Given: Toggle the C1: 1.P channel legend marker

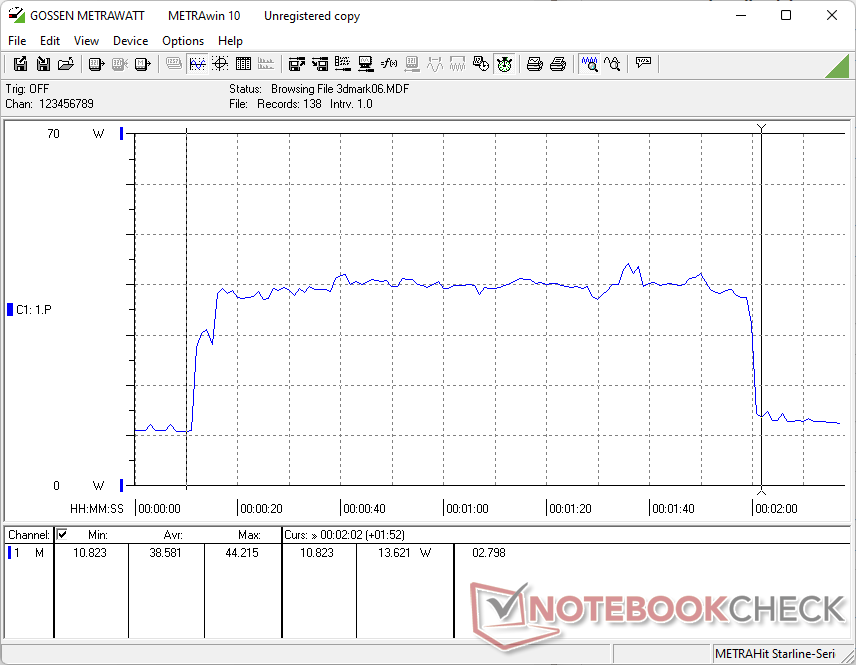Looking at the screenshot, I should pyautogui.click(x=11, y=310).
